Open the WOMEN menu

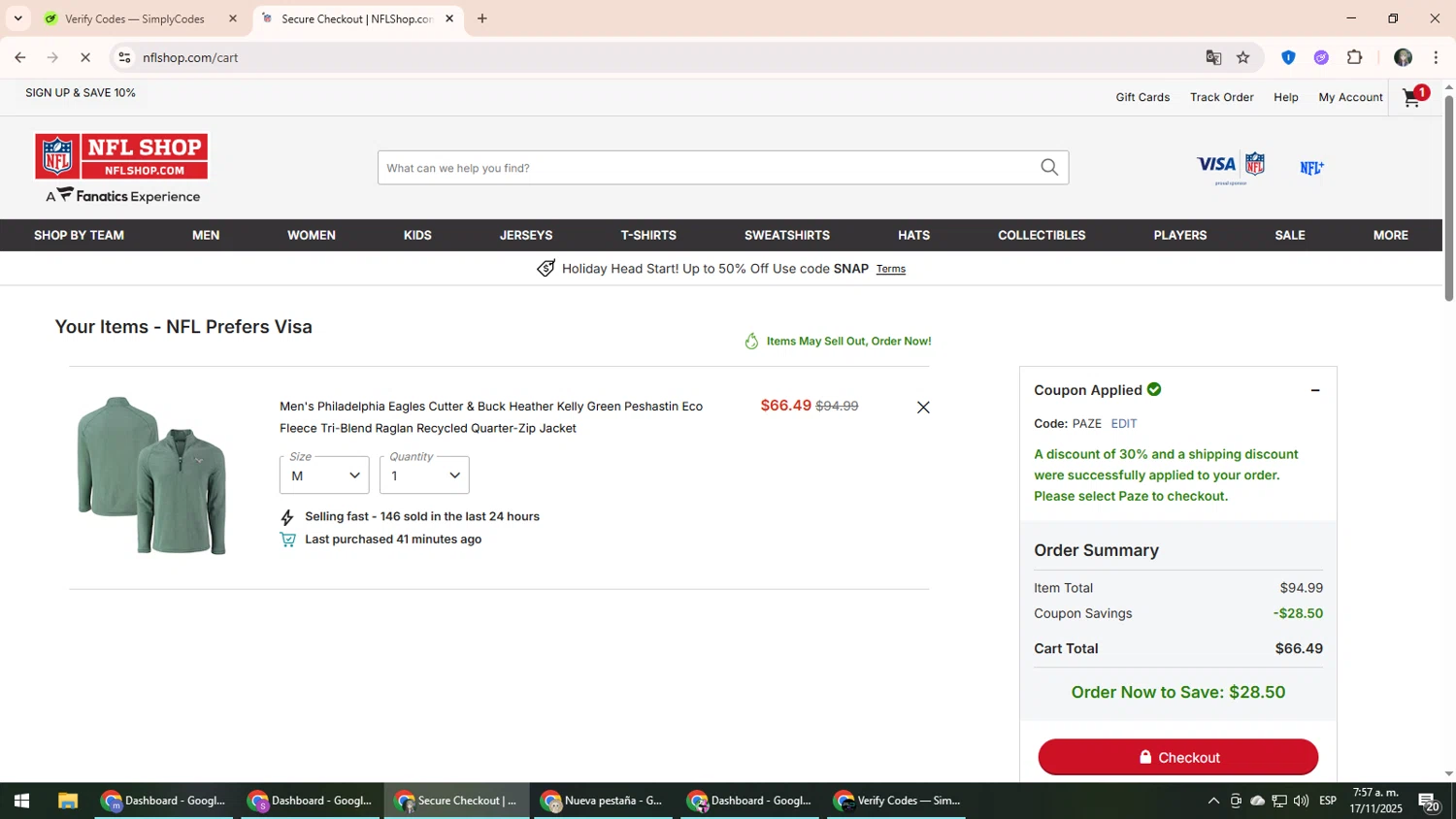[x=312, y=235]
